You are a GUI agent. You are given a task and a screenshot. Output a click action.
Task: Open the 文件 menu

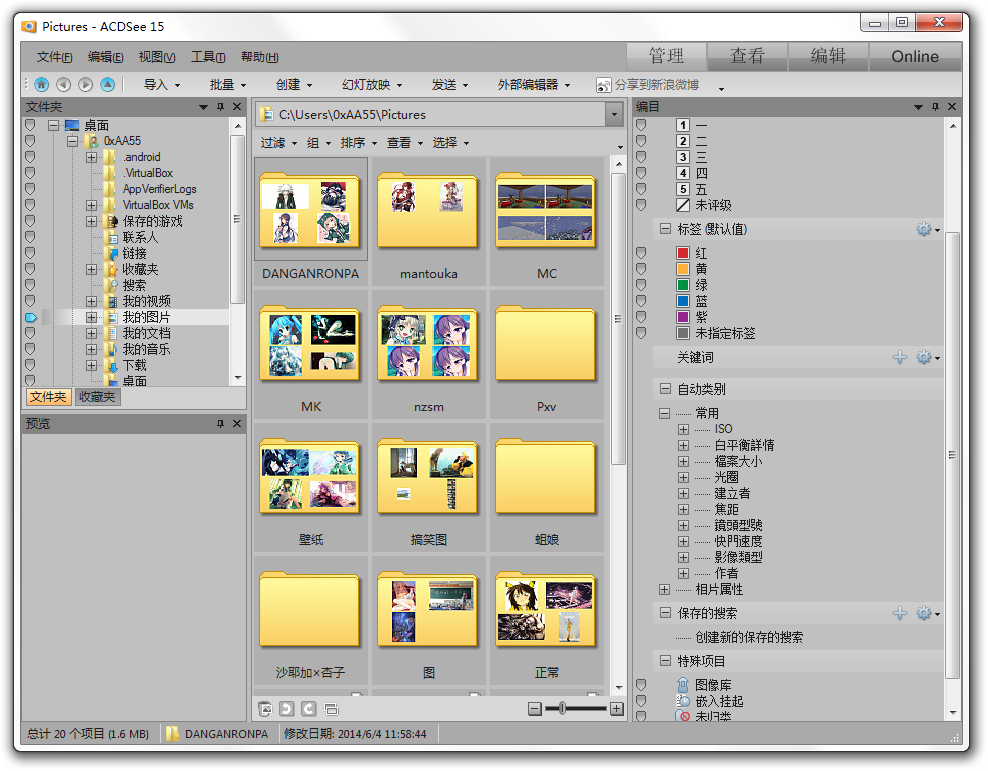[54, 57]
